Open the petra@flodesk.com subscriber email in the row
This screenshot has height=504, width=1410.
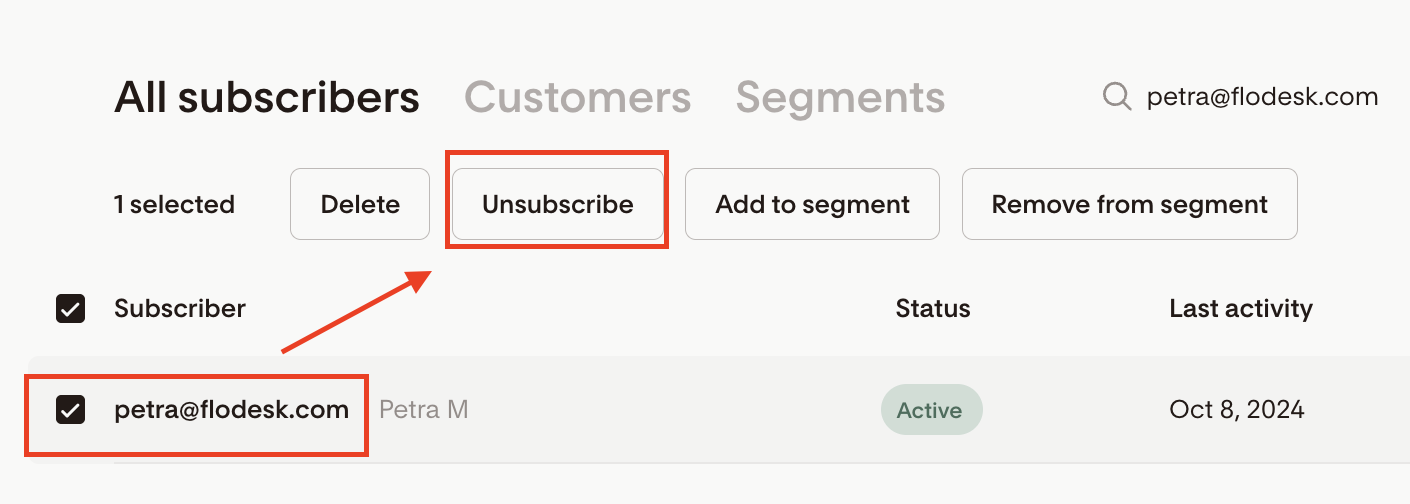tap(231, 409)
